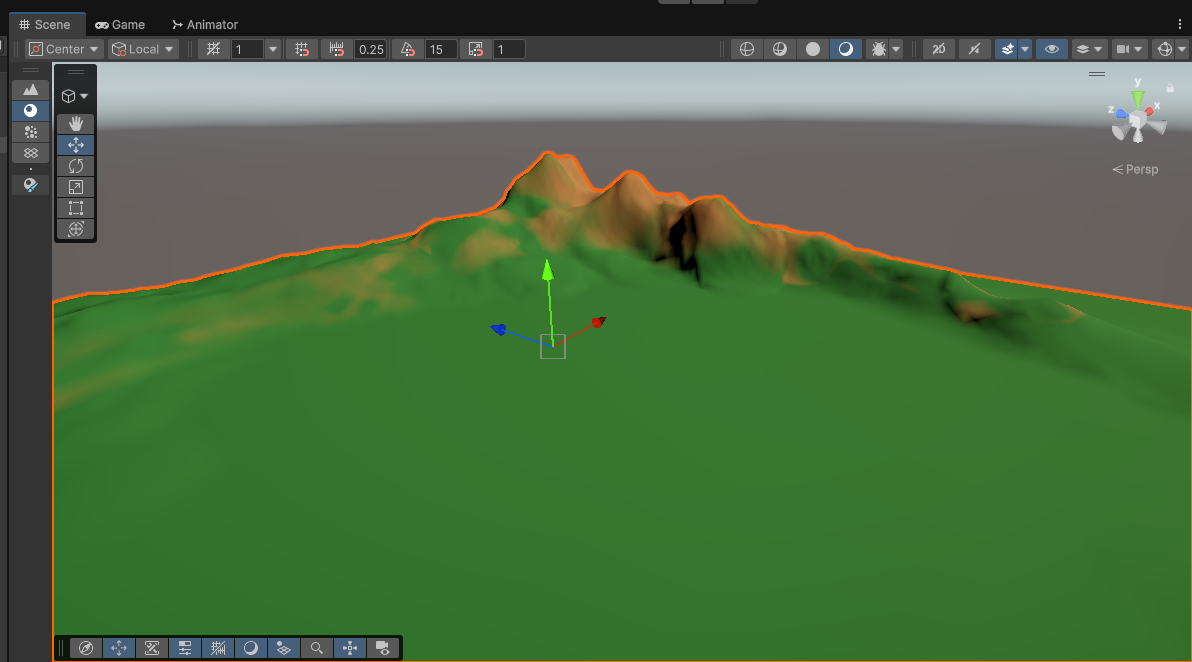The width and height of the screenshot is (1192, 662).
Task: Toggle scene audio mute icon
Action: (x=974, y=49)
